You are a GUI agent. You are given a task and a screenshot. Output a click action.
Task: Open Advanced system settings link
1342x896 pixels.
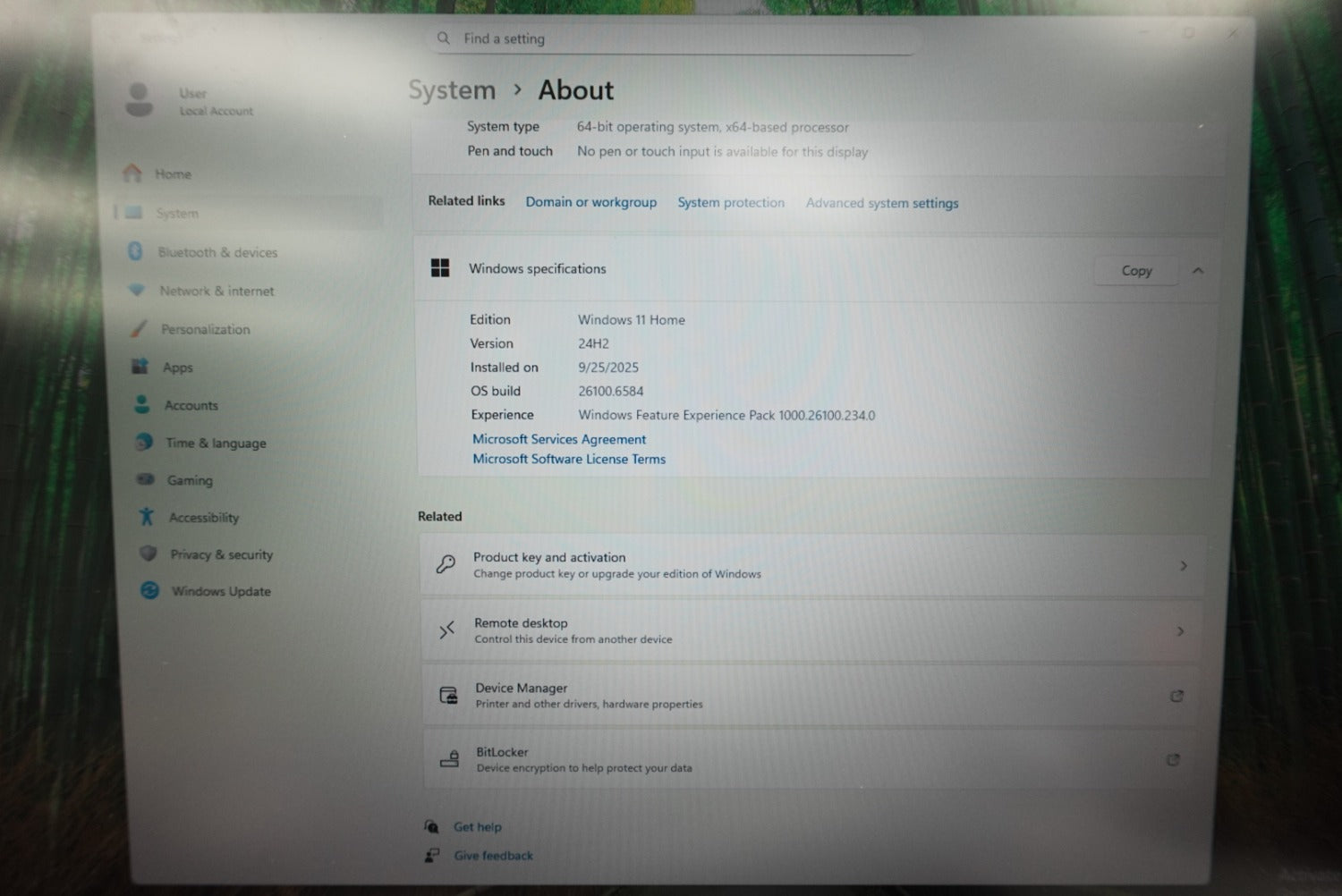pyautogui.click(x=881, y=203)
